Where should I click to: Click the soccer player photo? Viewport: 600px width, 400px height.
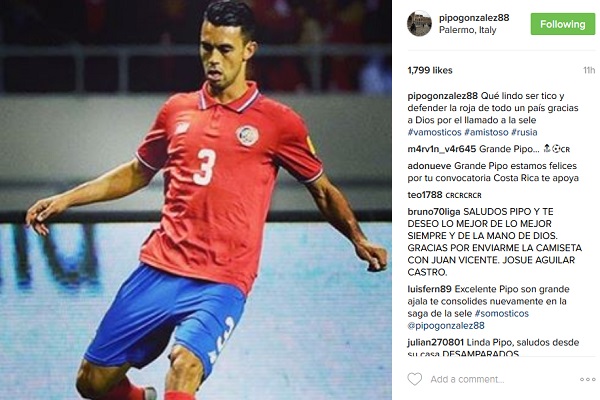(x=196, y=200)
